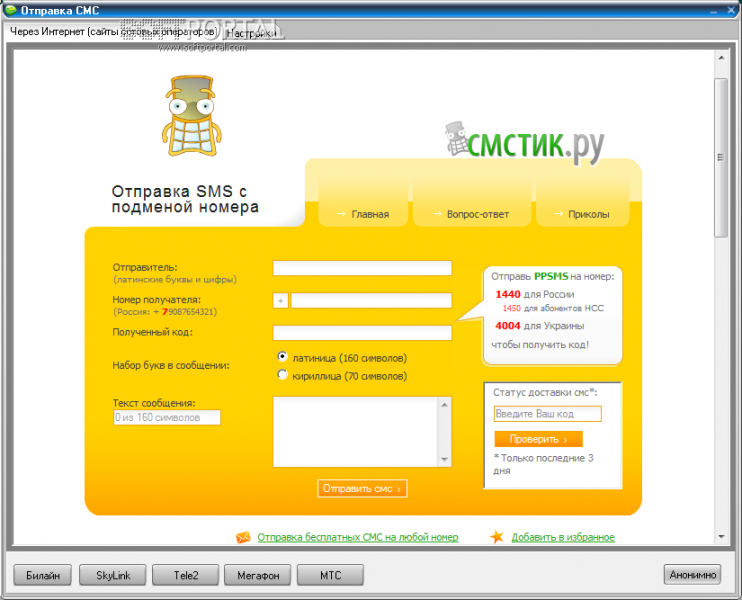Click inside the Текст сообщения text area

pos(356,432)
